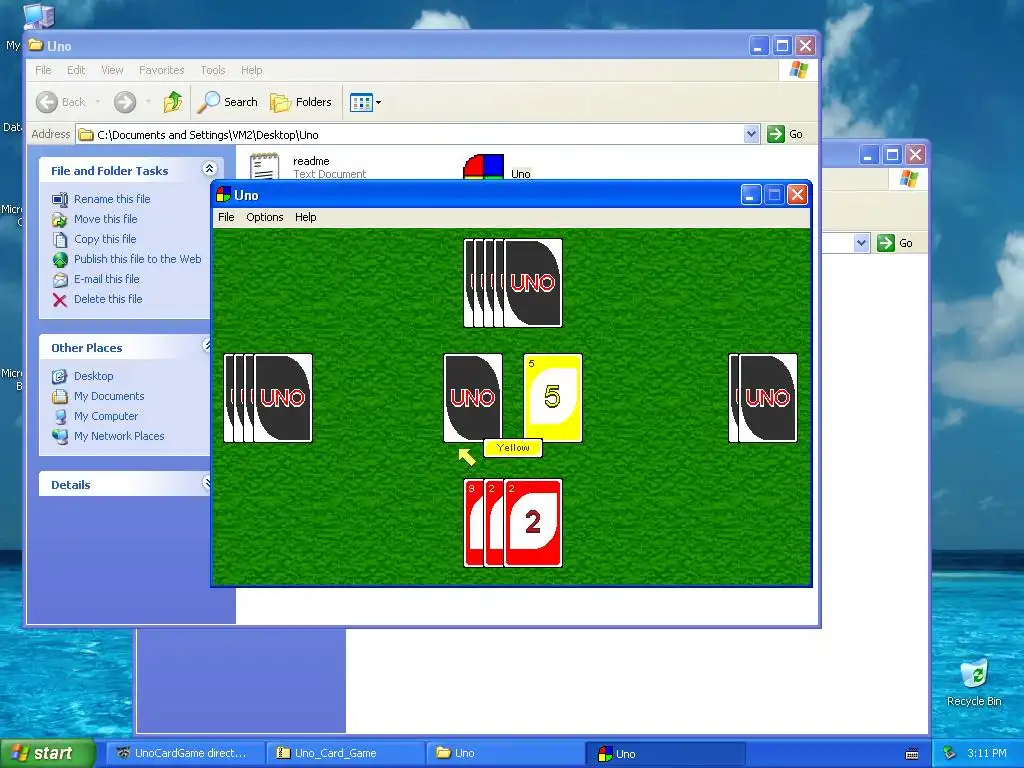Image resolution: width=1024 pixels, height=768 pixels.
Task: Open the Views dropdown button
Action: click(365, 102)
